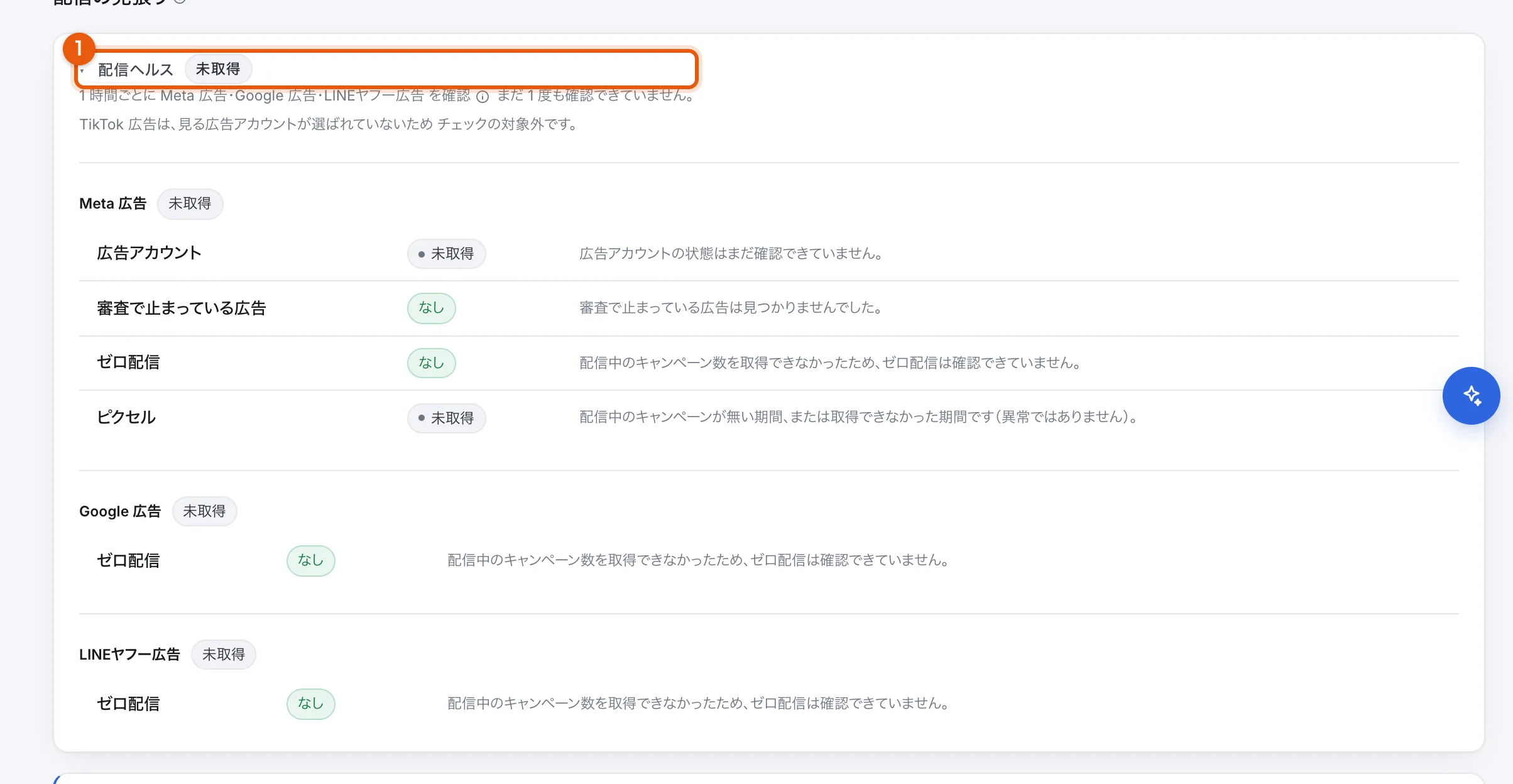Click the 未取得 status in 広告アカウント row
Screen dimensions: 1513x784
tap(446, 254)
